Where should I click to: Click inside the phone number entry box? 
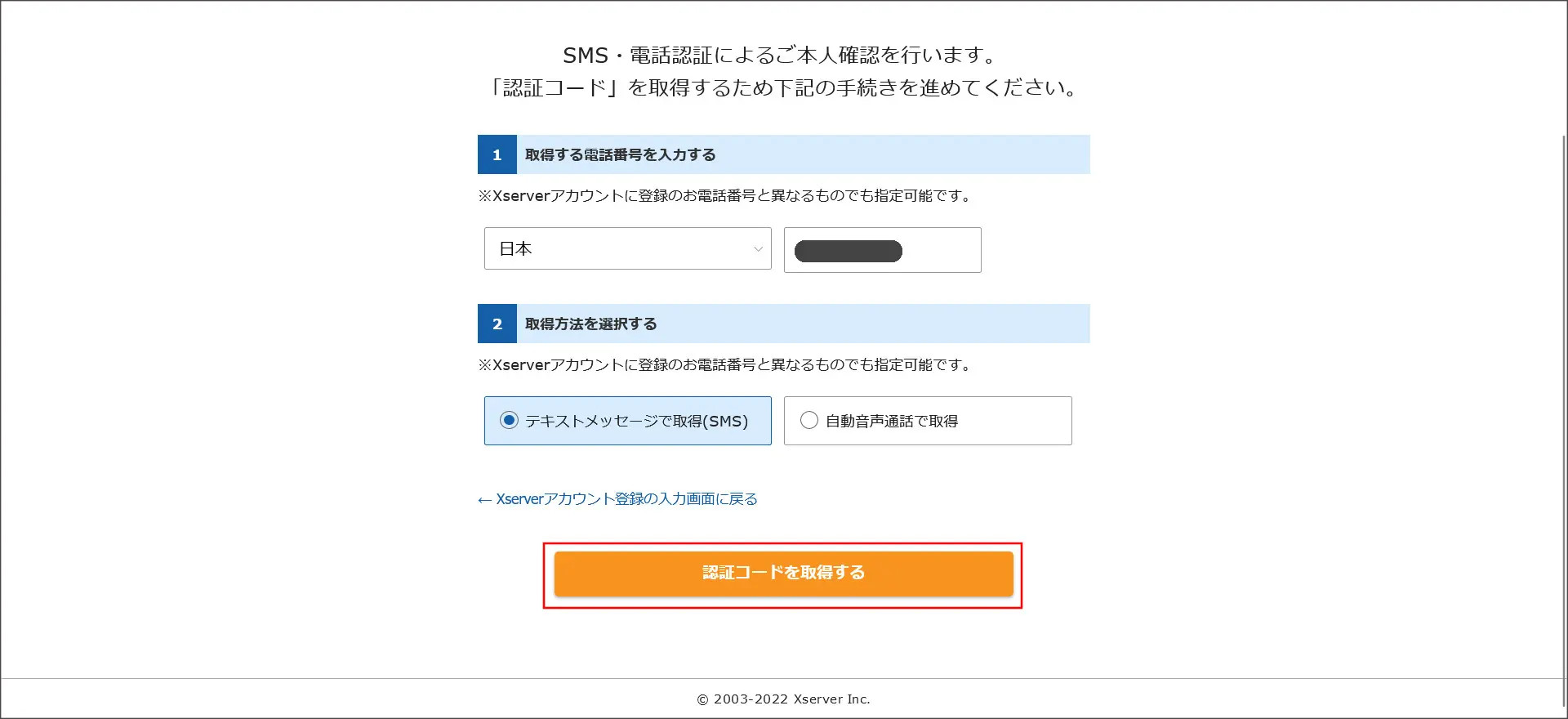[882, 250]
